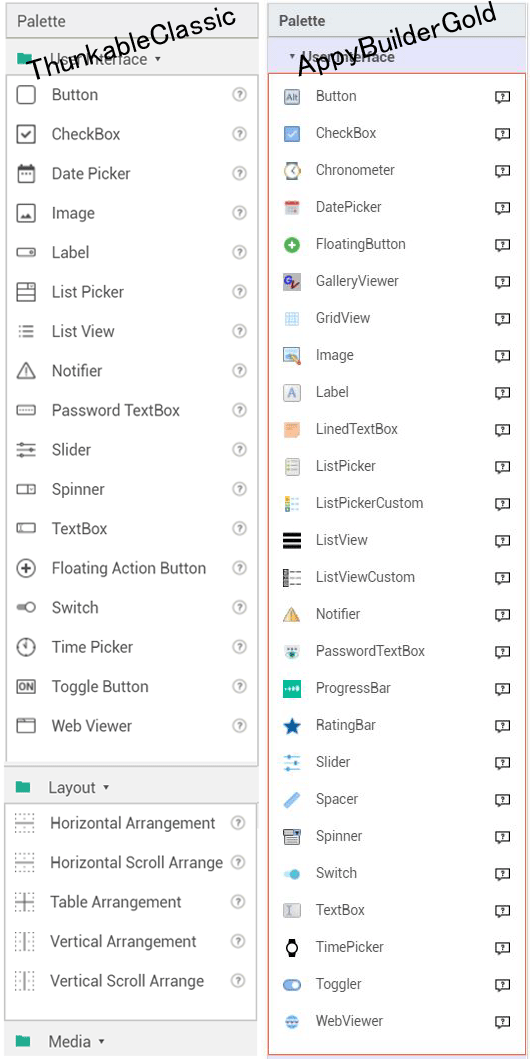Pick the Toggler icon in AppyBuilder palette

pos(292,985)
